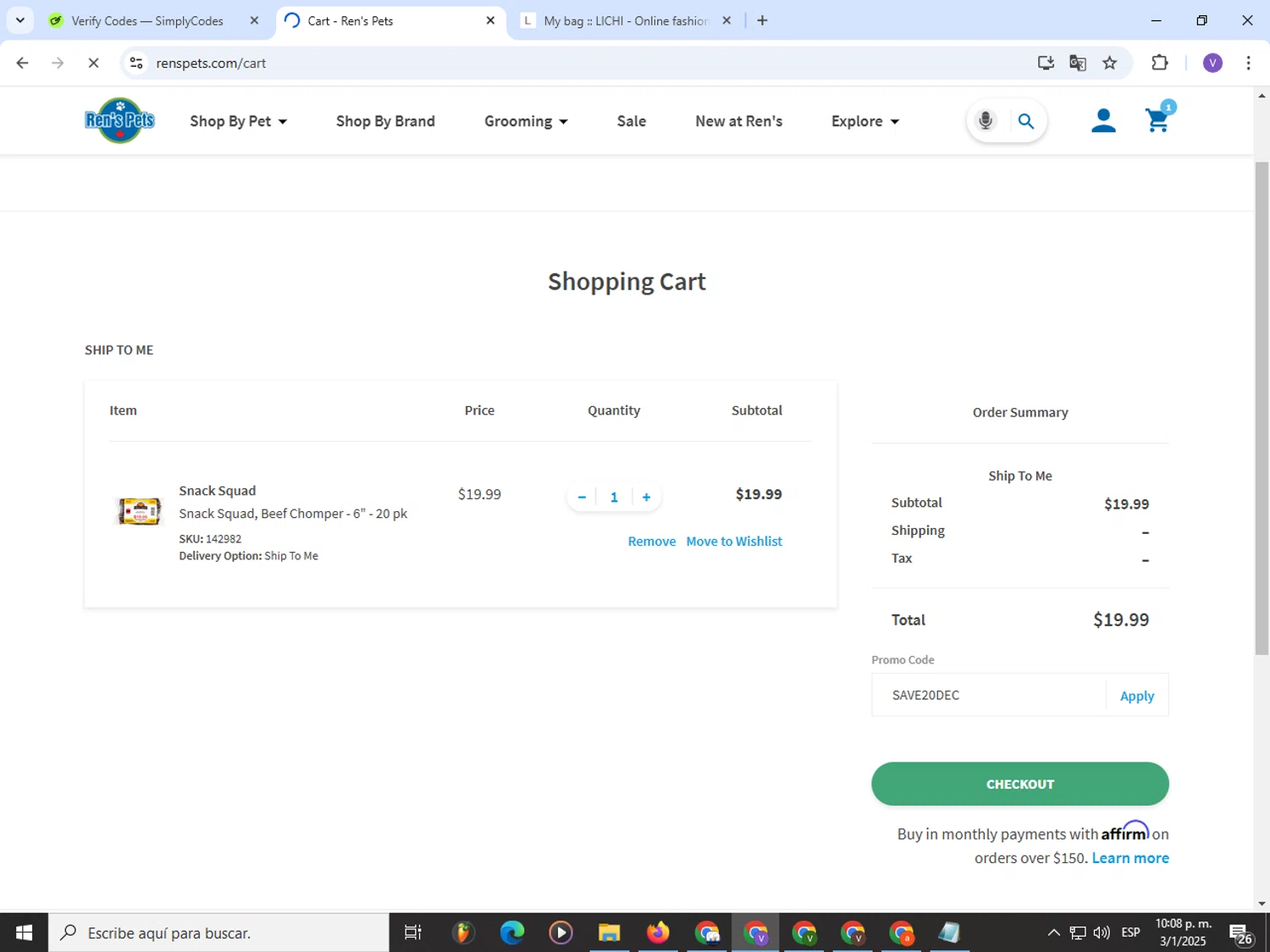The width and height of the screenshot is (1270, 952).
Task: Open the account profile icon
Action: pyautogui.click(x=1103, y=121)
